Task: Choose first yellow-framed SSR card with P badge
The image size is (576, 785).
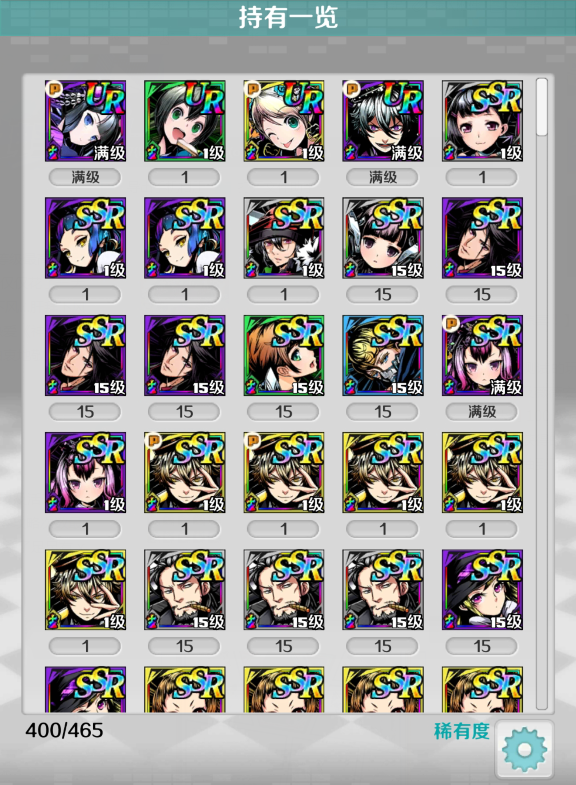Action: point(185,472)
